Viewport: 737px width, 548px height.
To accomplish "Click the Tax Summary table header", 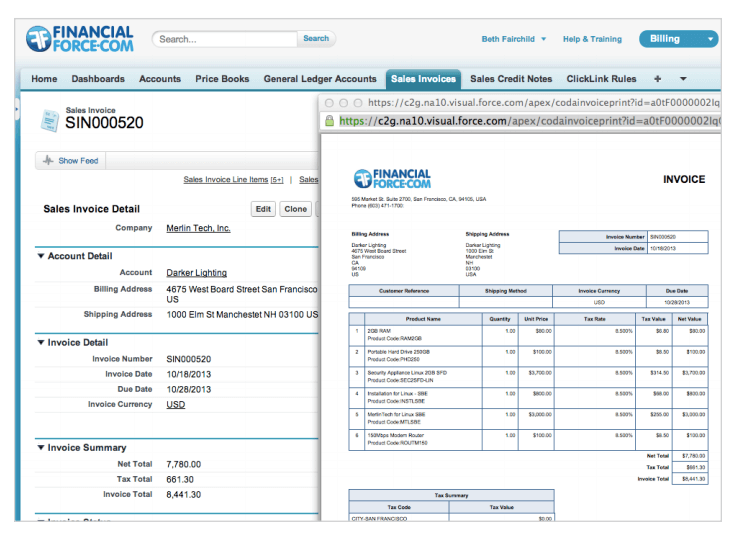I will pos(451,495).
